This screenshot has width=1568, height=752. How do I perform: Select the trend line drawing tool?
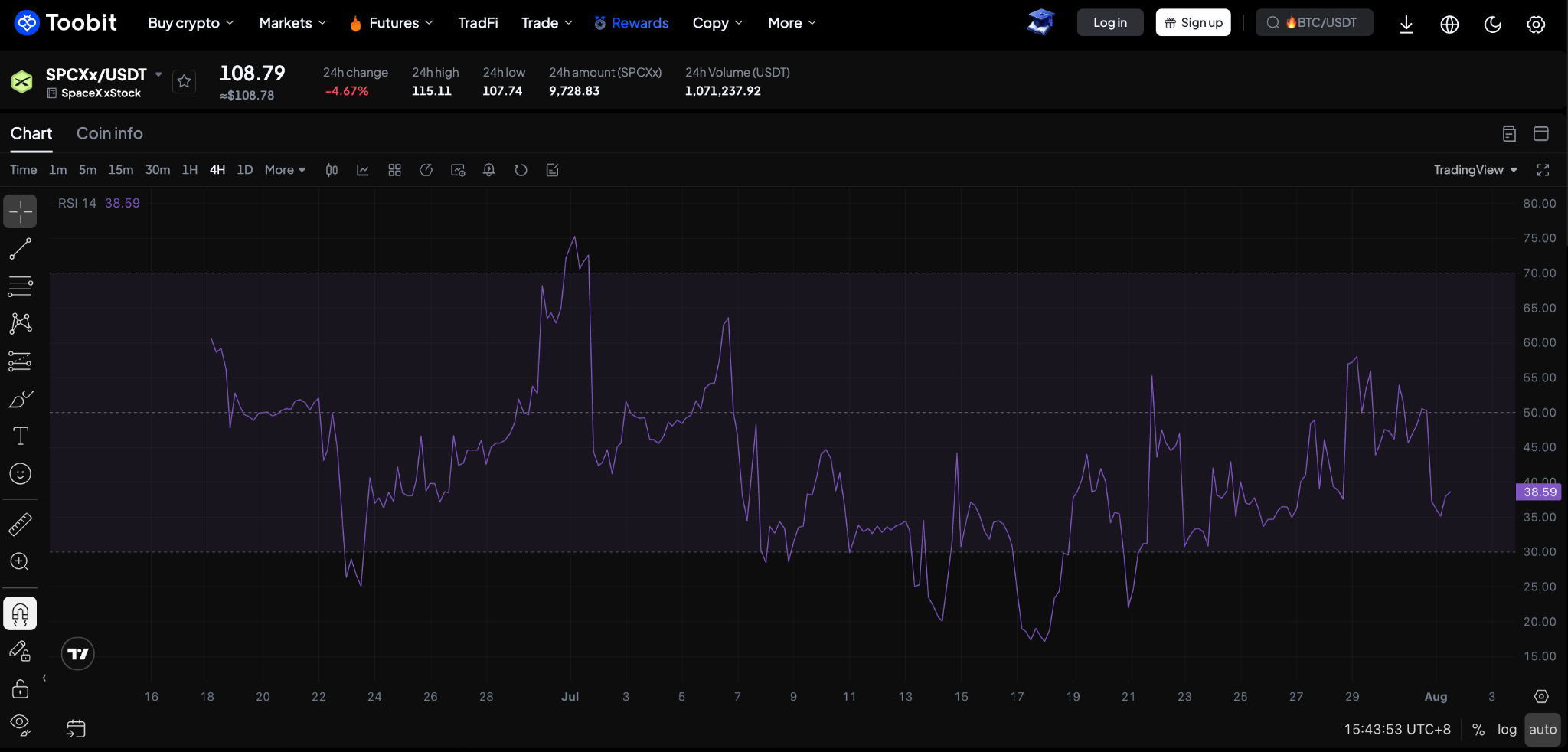pos(20,248)
